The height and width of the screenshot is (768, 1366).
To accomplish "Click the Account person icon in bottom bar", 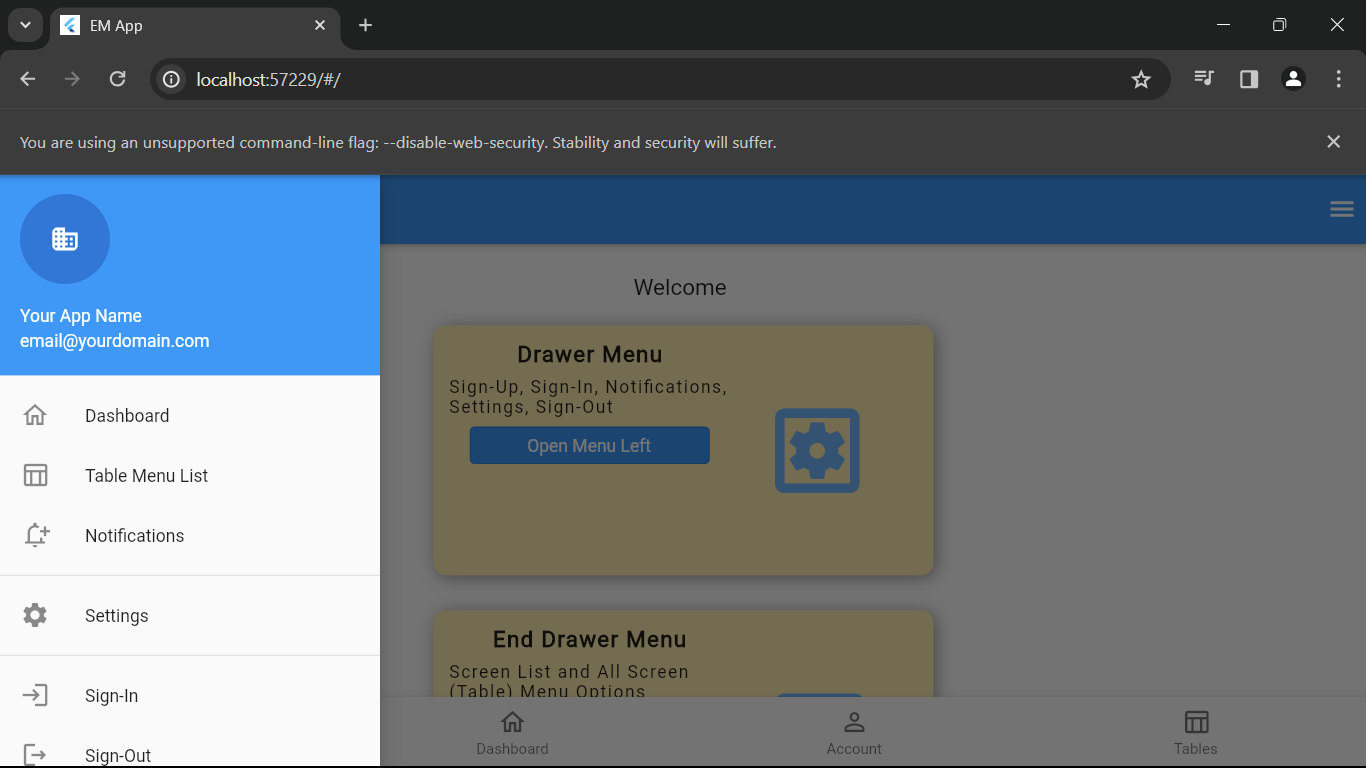I will click(854, 721).
